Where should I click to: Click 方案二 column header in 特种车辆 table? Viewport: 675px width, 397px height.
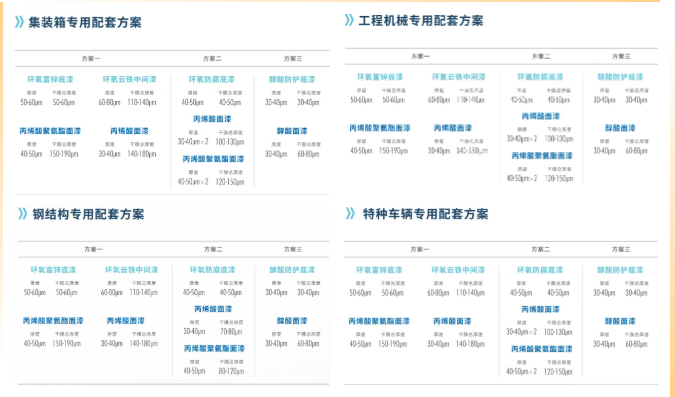[x=540, y=249]
